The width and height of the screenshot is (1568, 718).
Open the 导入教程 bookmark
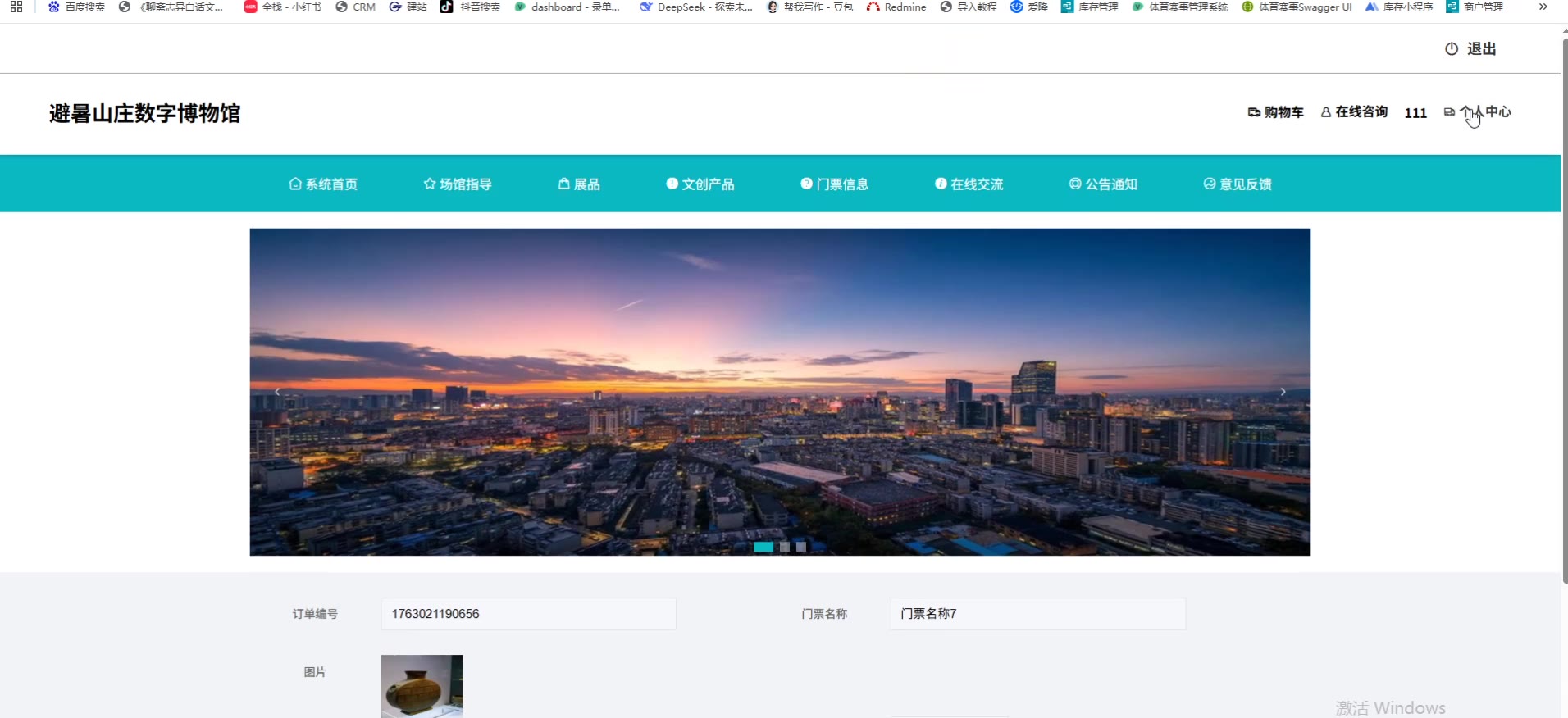tap(969, 7)
